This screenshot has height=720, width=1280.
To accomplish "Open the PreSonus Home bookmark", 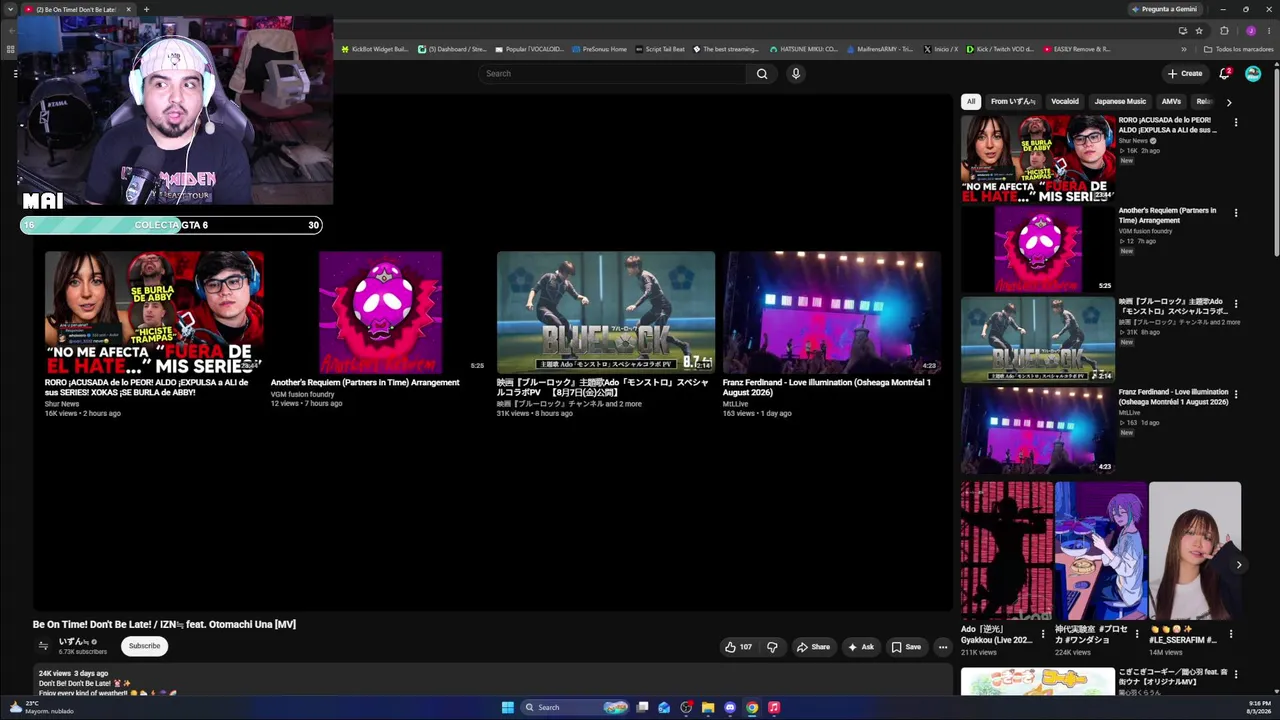I will [599, 49].
